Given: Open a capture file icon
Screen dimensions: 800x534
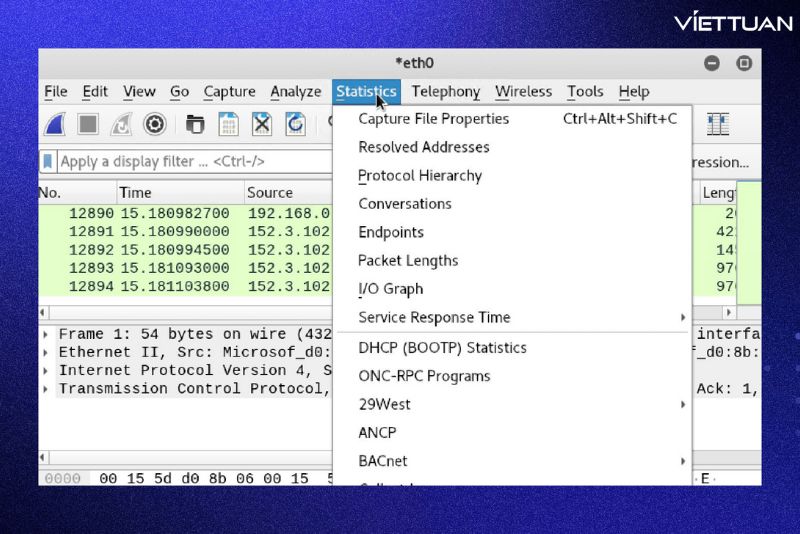Looking at the screenshot, I should click(195, 124).
